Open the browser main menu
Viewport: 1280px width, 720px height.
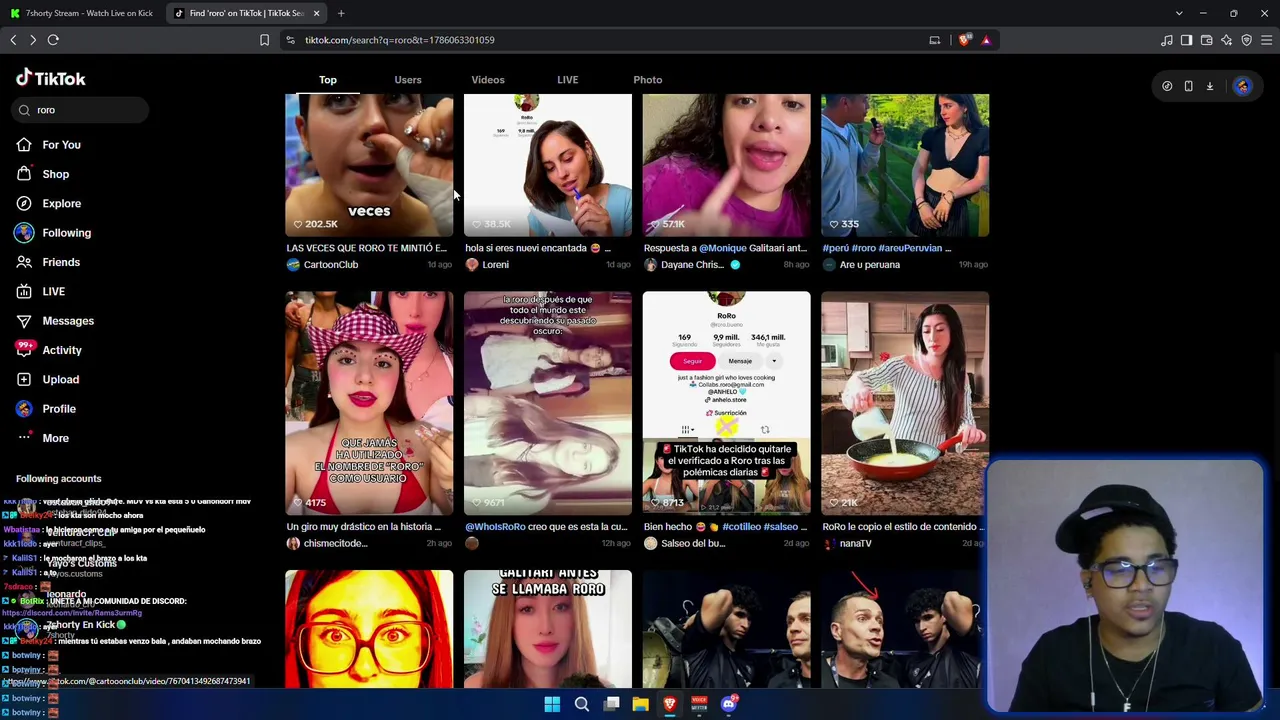[1267, 40]
